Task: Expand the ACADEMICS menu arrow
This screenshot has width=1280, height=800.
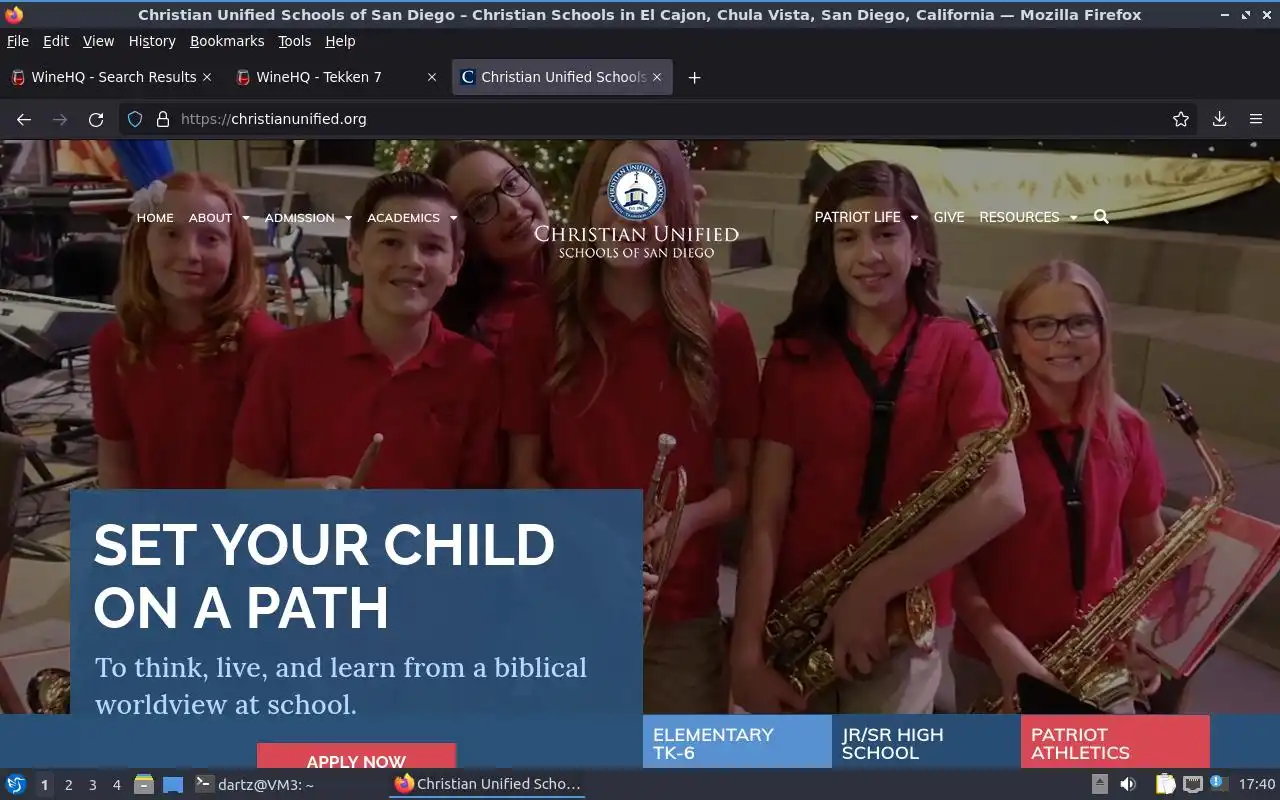Action: click(453, 218)
